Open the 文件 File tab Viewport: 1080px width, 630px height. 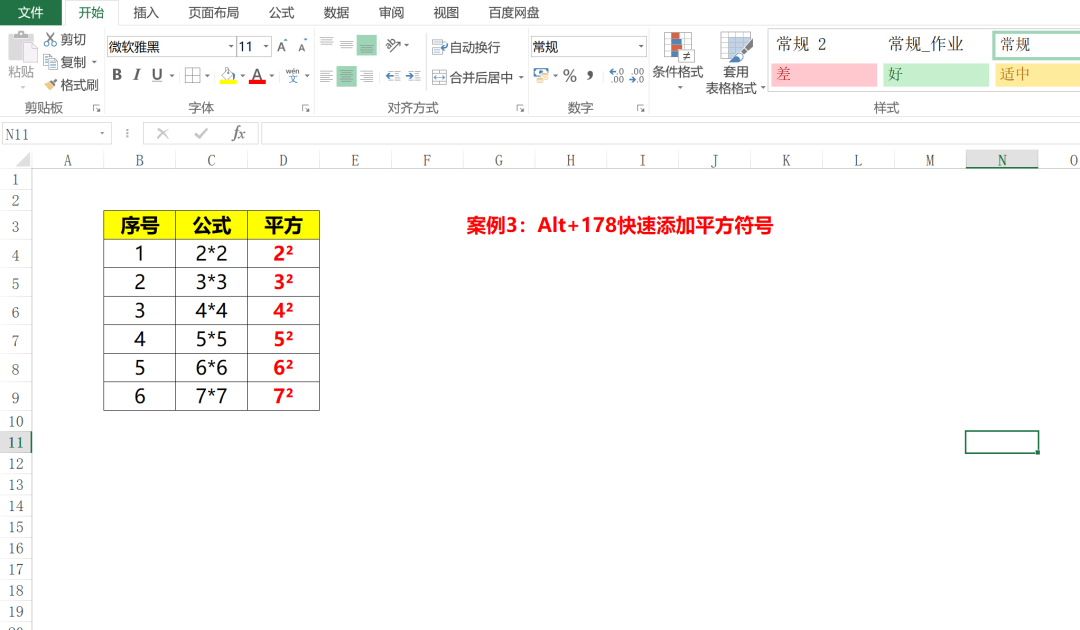30,12
